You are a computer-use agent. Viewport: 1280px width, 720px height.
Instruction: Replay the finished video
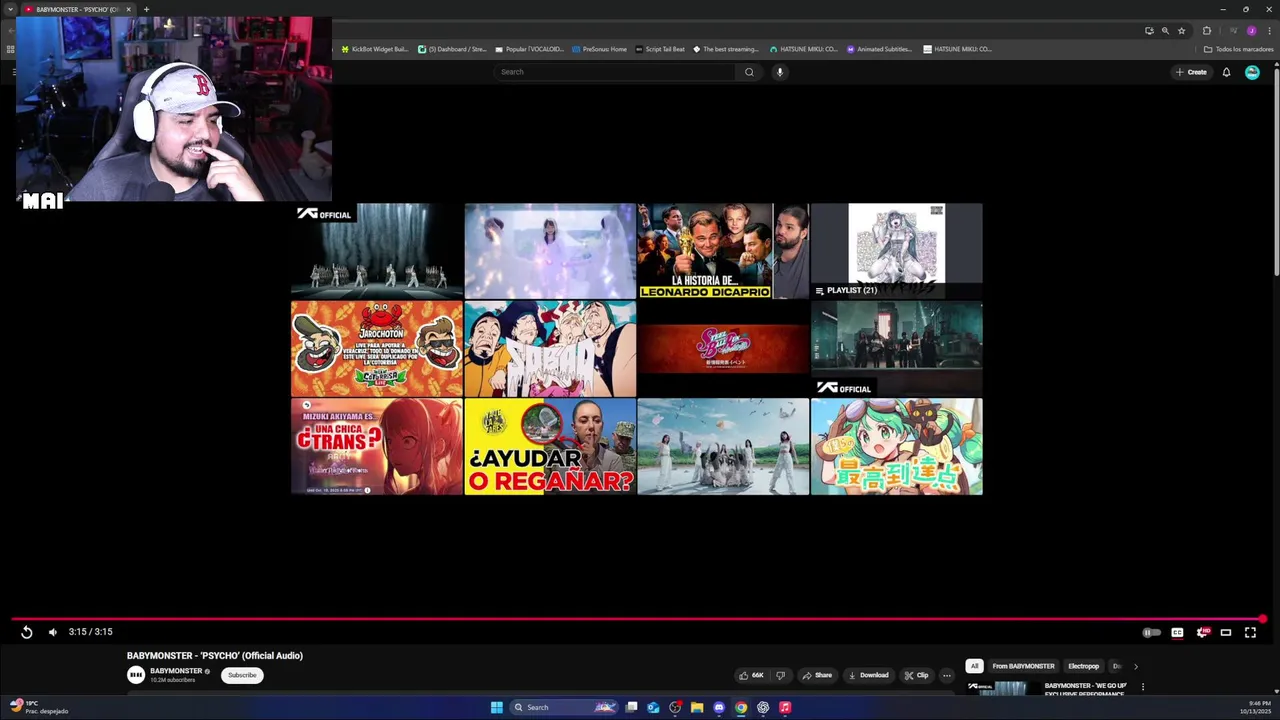(x=27, y=632)
